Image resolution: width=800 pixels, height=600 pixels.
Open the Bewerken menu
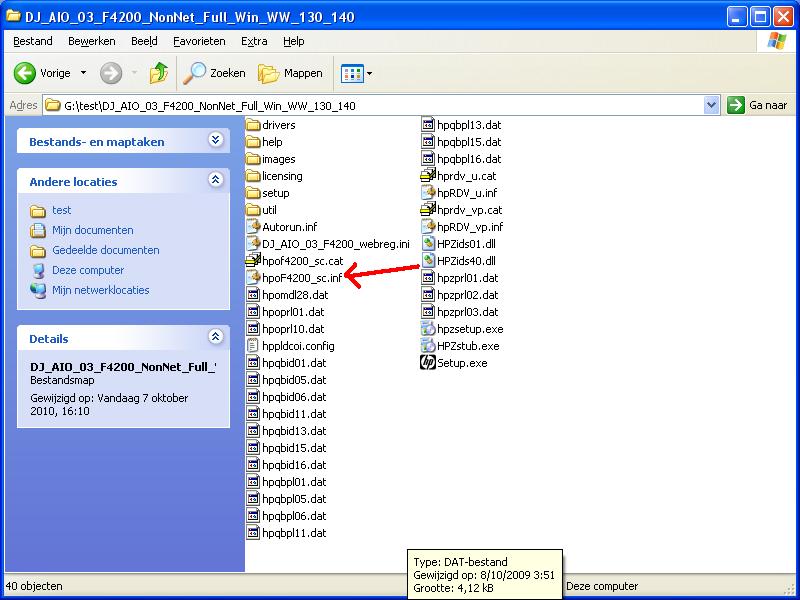92,41
